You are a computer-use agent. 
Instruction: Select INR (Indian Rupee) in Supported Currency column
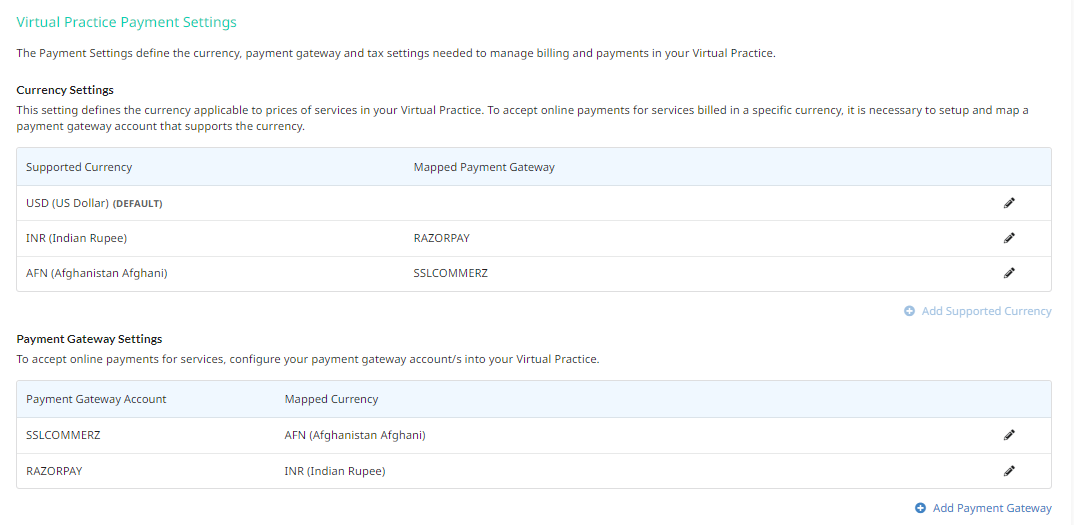[77, 239]
